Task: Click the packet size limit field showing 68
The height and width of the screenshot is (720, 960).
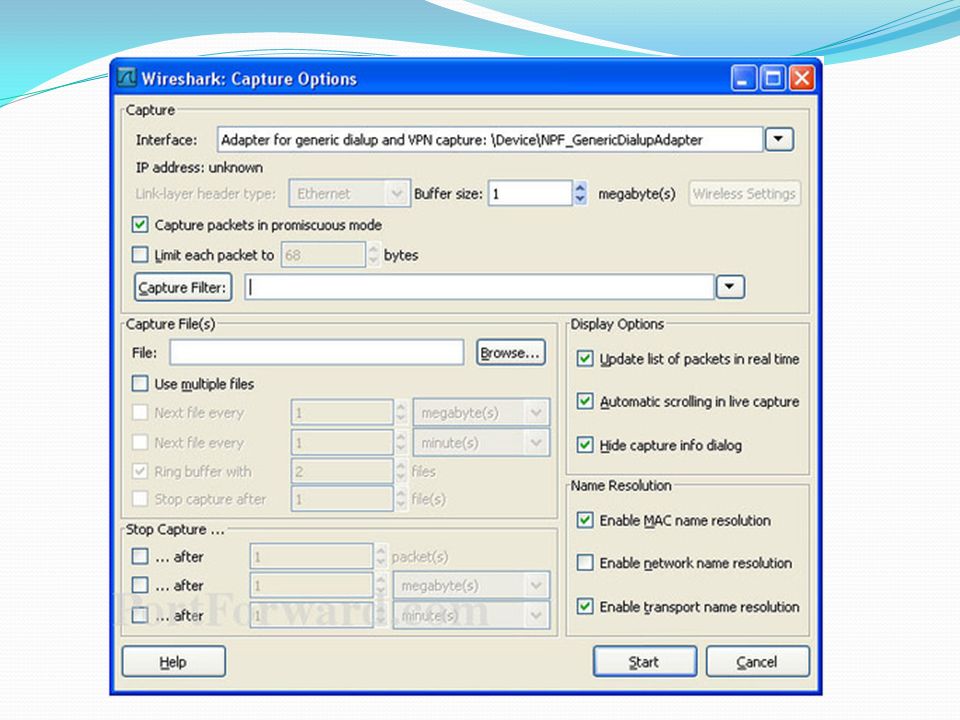Action: point(323,255)
